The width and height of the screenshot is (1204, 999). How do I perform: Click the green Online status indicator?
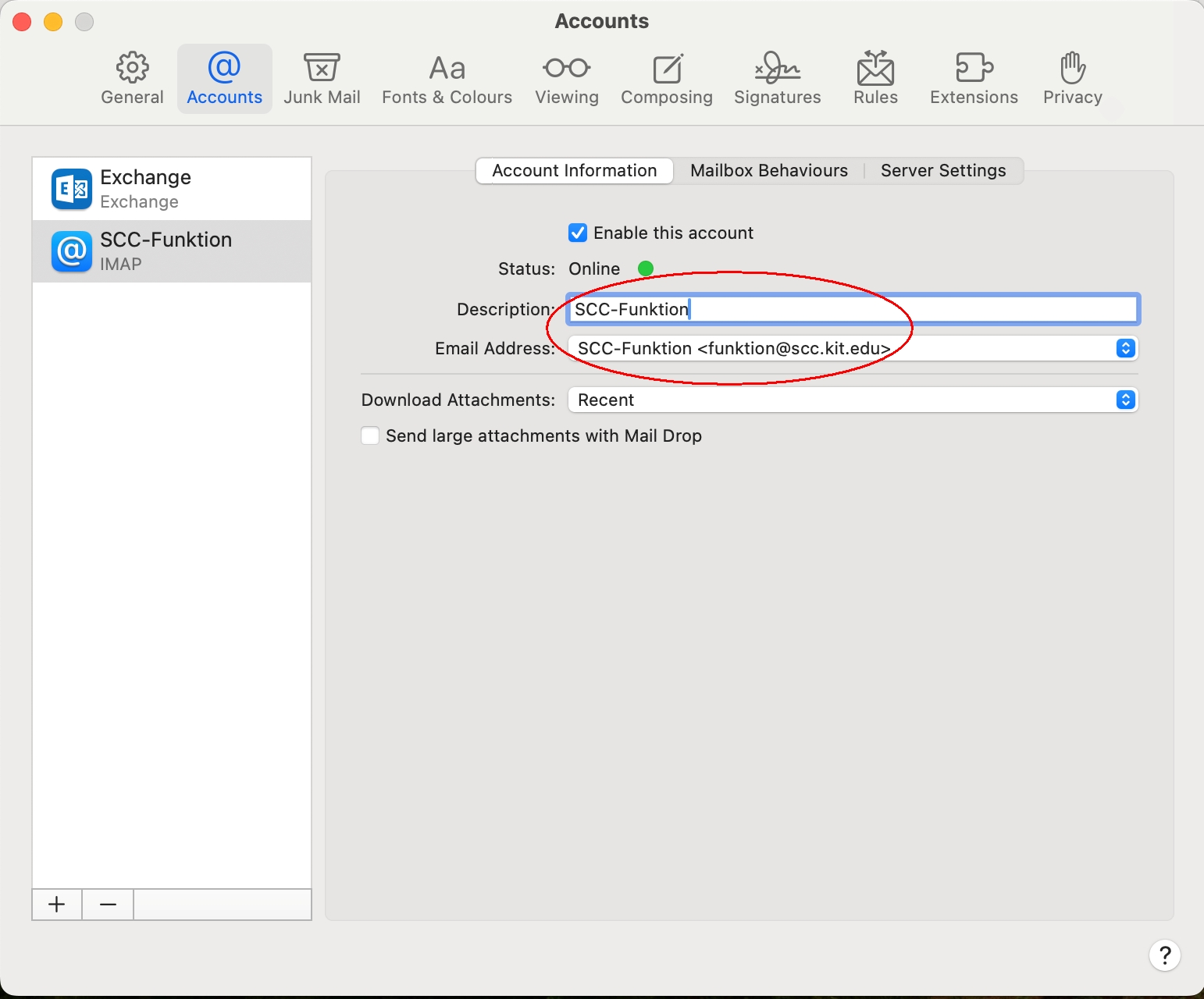[646, 268]
